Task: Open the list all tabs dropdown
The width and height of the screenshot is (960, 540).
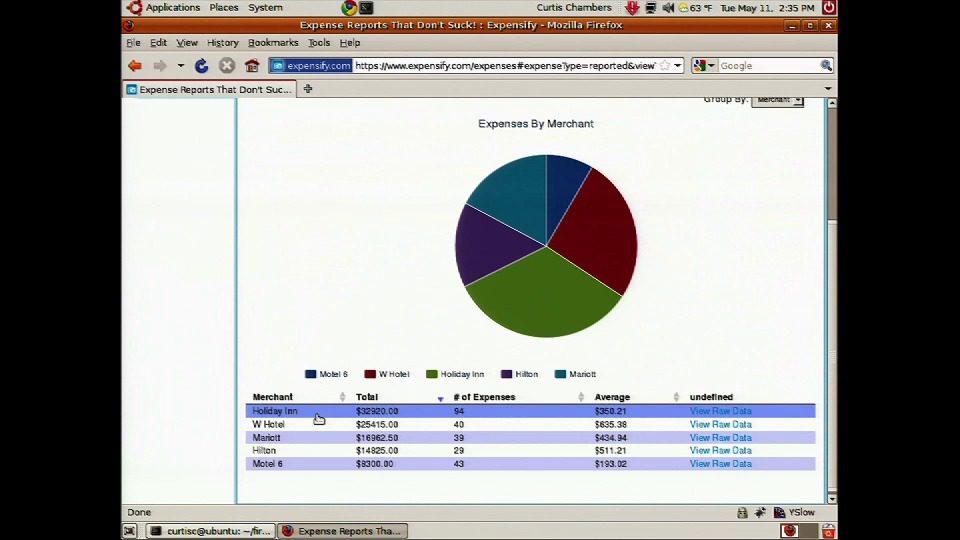Action: 828,89
